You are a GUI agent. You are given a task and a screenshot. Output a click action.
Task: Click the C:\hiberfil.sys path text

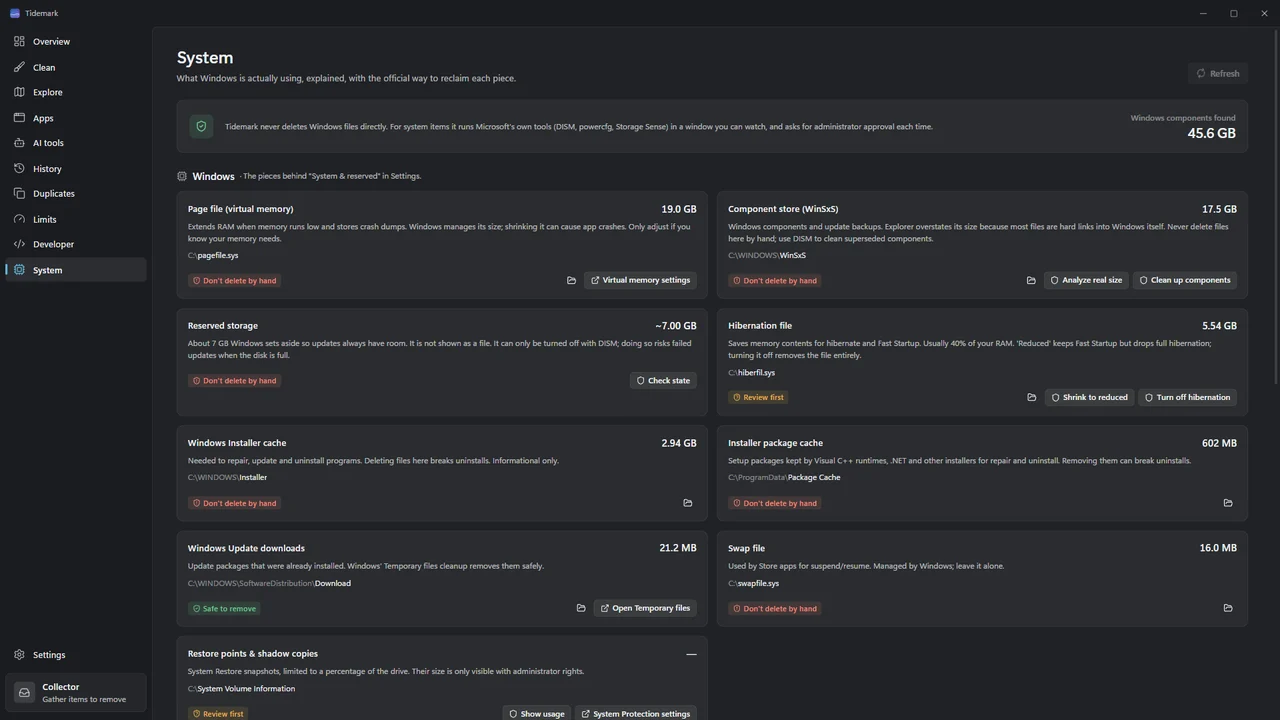point(751,372)
